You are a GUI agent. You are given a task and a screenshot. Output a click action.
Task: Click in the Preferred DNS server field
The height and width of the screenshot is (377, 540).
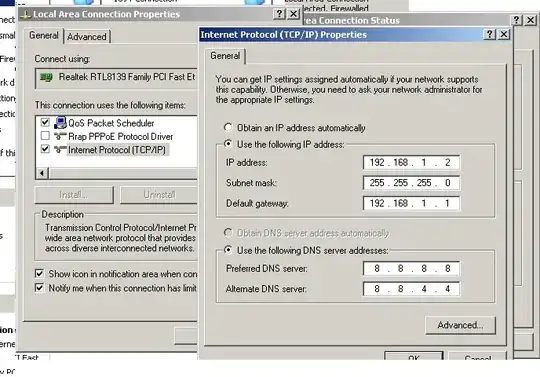(x=411, y=269)
